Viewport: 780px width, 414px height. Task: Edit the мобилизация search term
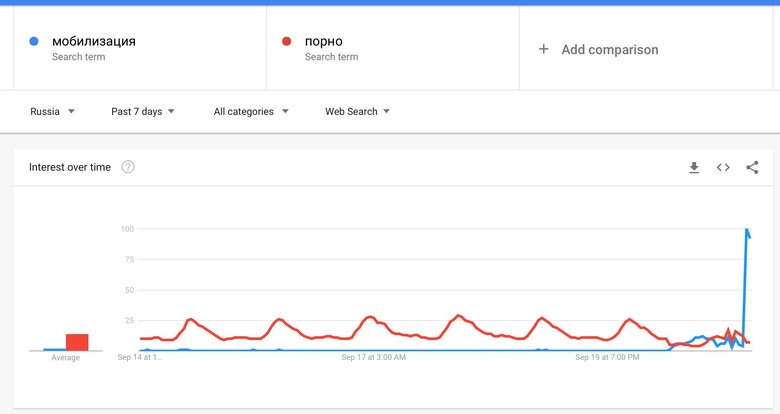[x=94, y=42]
